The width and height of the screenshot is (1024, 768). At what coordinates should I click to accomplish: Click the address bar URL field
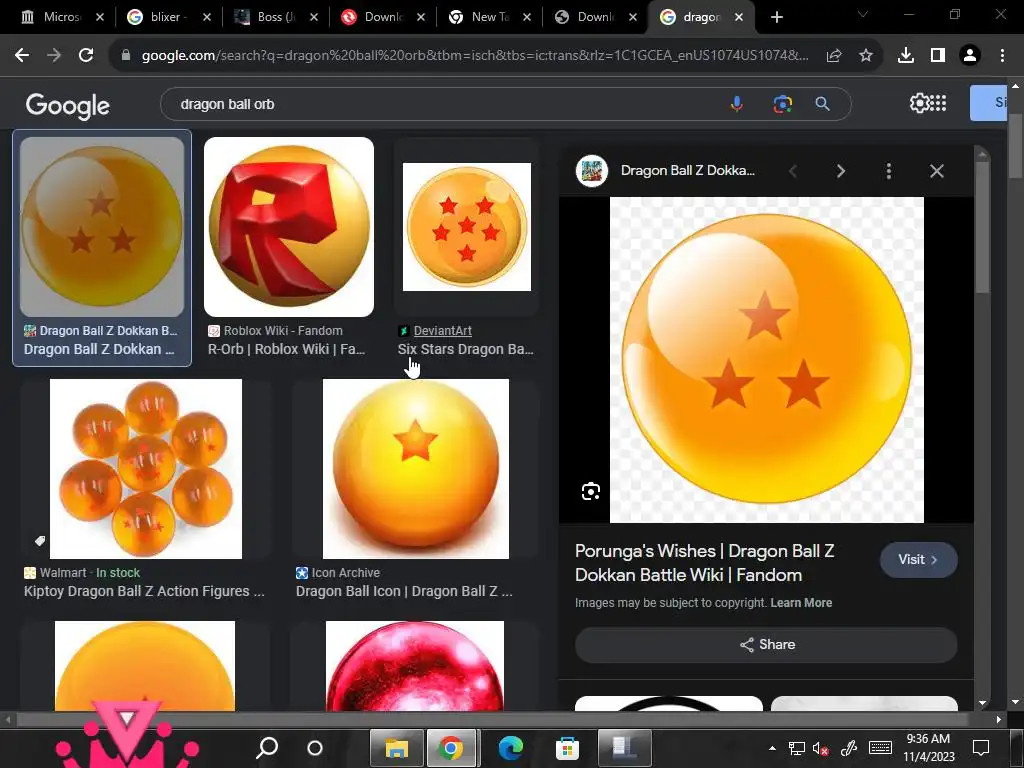pyautogui.click(x=475, y=56)
